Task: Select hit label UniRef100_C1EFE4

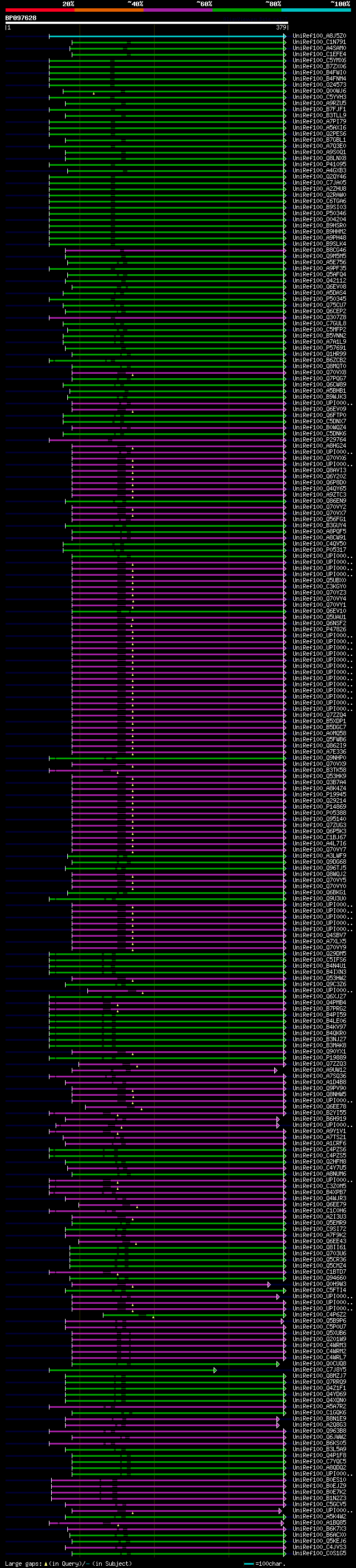Action: (319, 54)
